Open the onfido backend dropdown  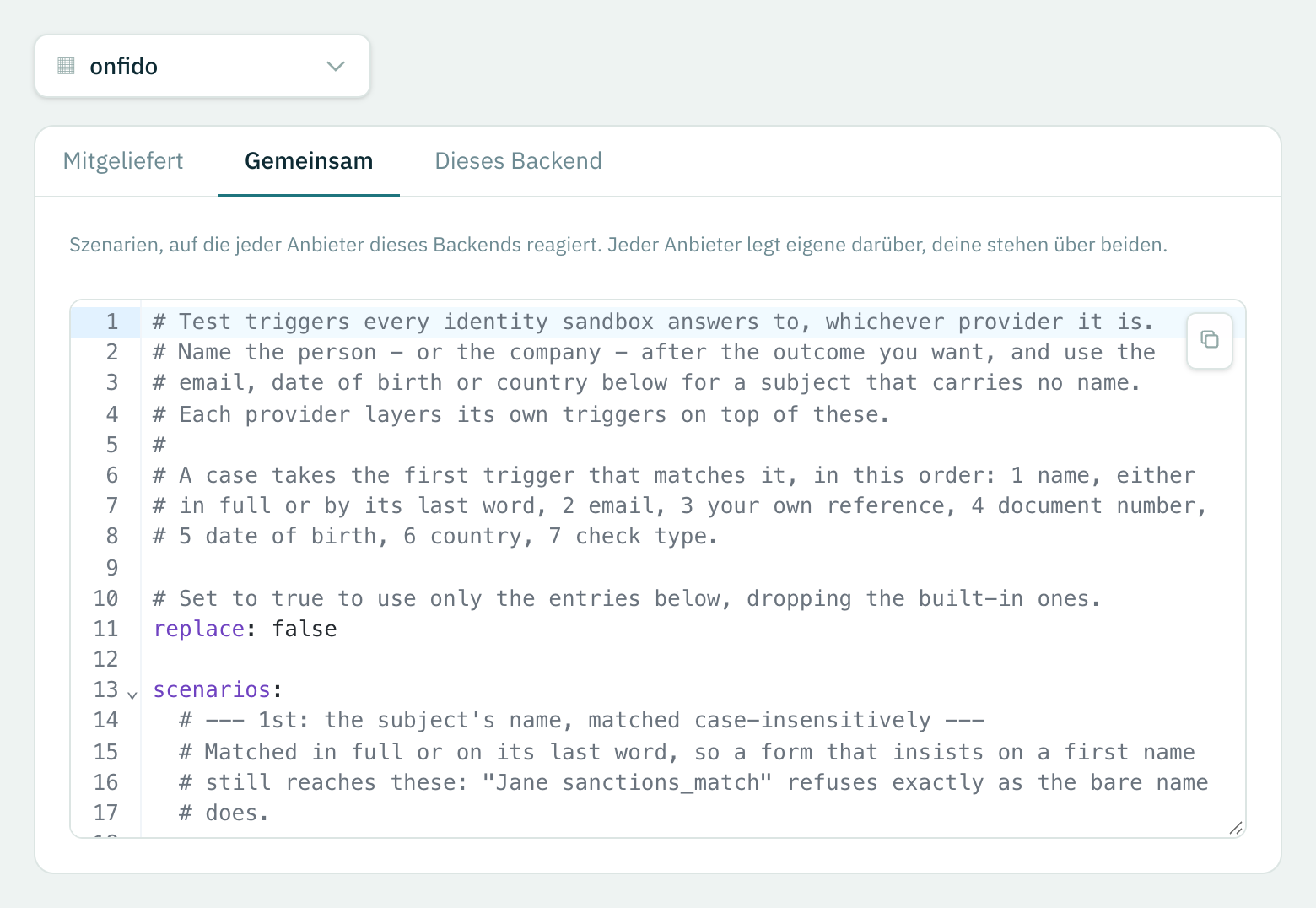202,66
